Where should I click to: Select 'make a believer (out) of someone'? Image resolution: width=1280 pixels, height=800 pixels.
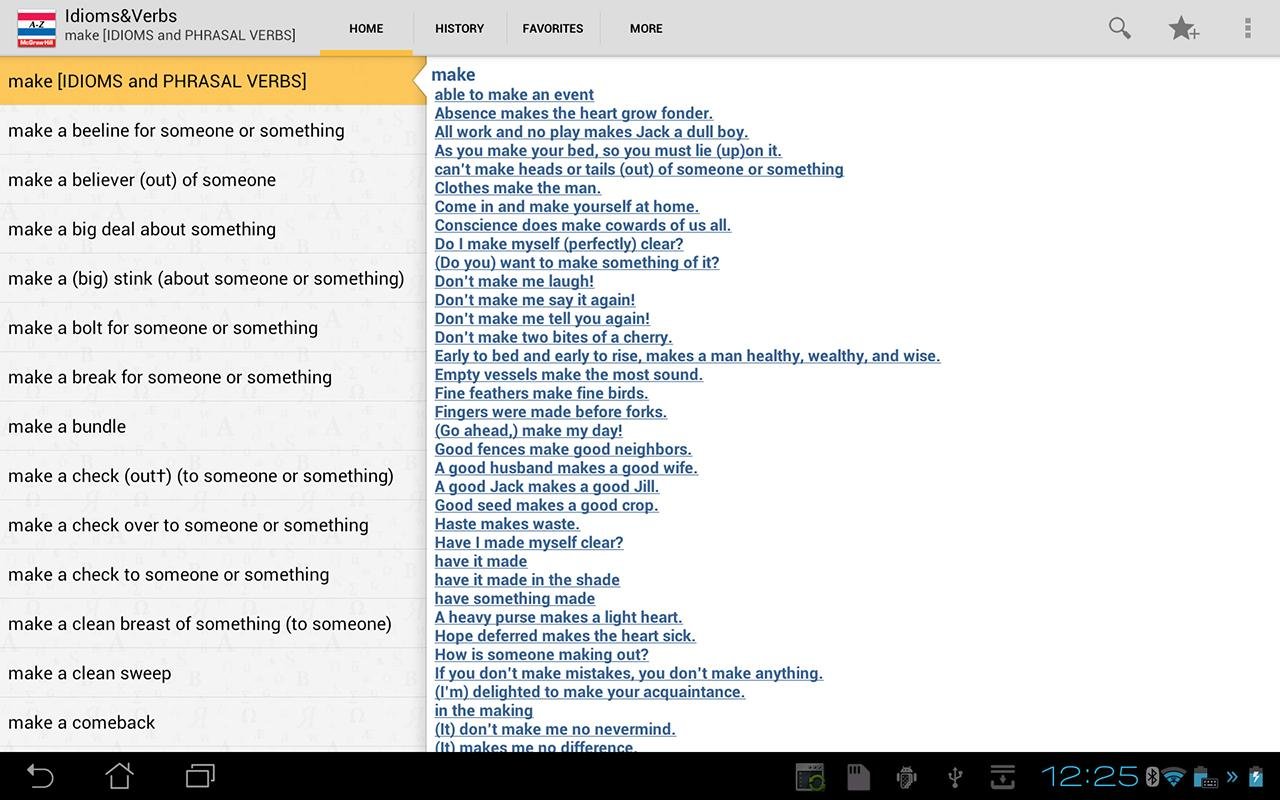pos(213,180)
